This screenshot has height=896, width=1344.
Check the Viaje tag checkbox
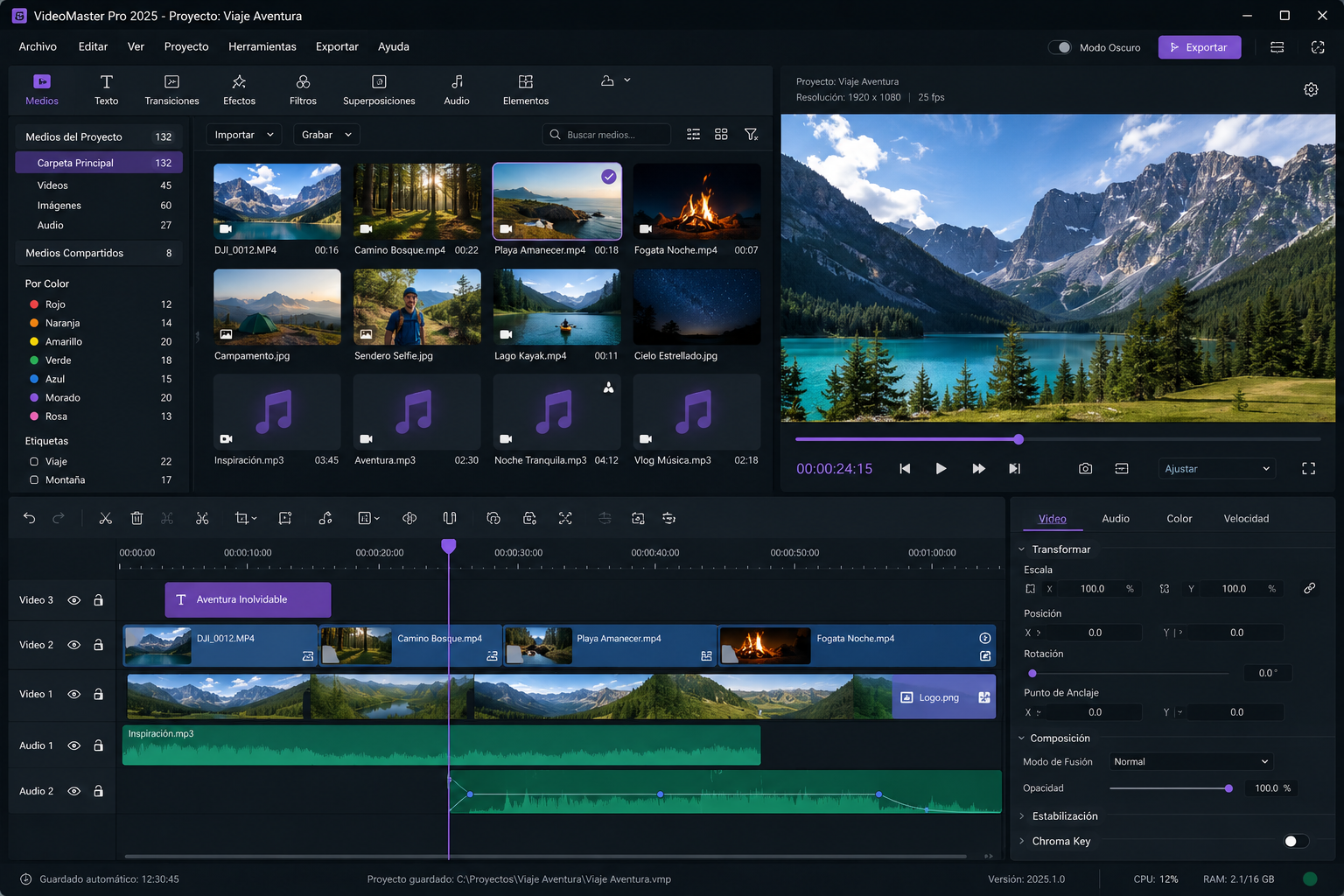coord(34,461)
